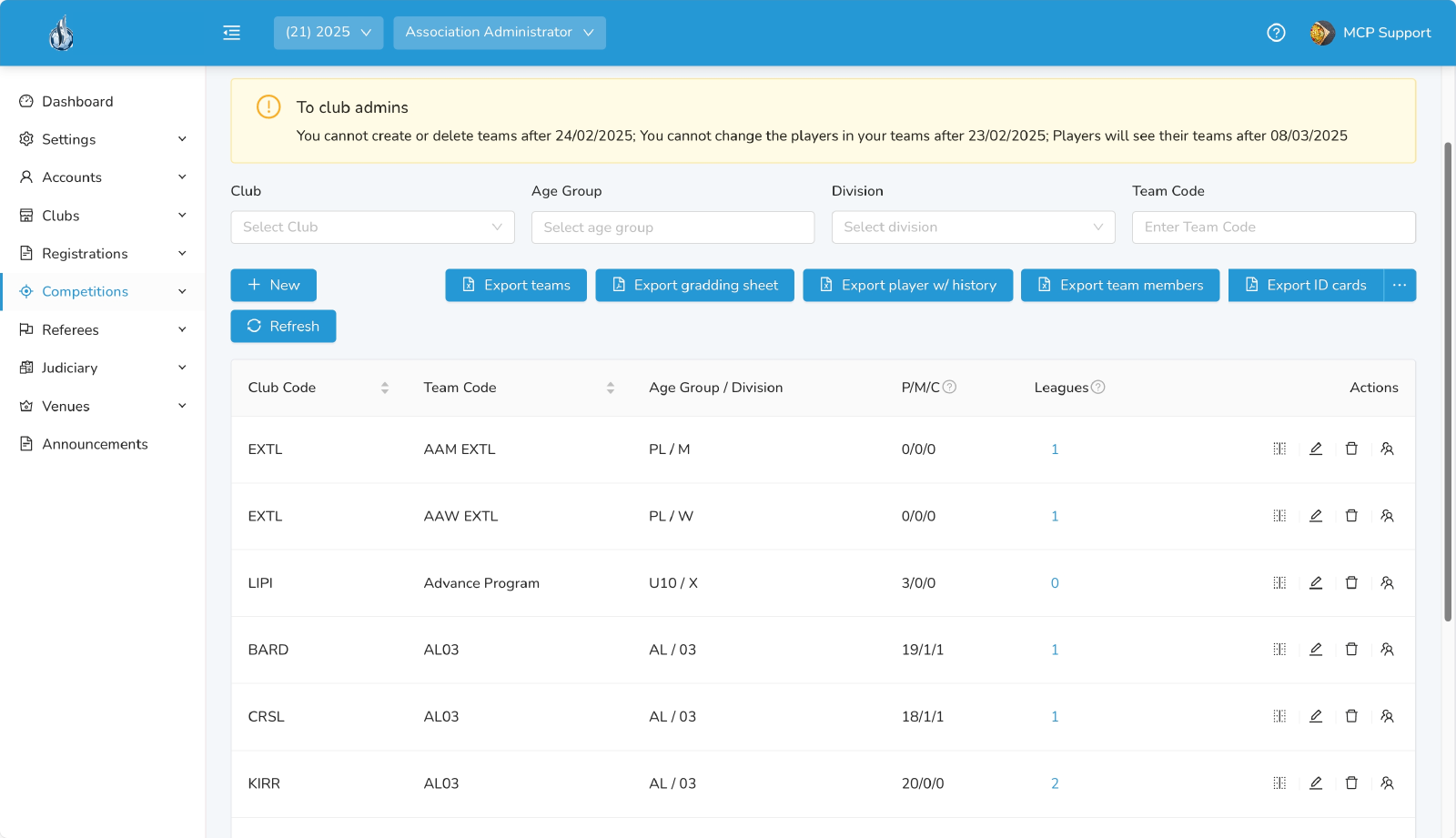
Task: Delete the CRSL AL03 team
Action: click(x=1351, y=716)
